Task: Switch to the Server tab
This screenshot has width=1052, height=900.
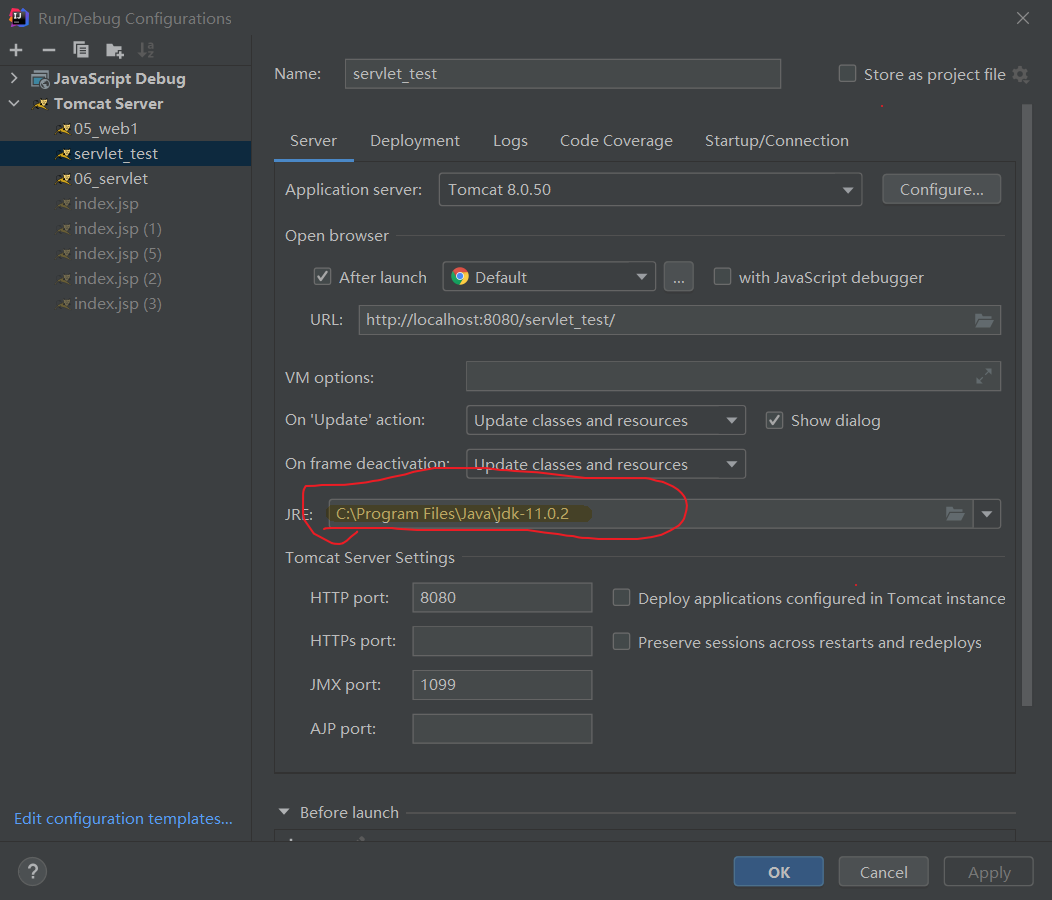Action: (x=313, y=141)
